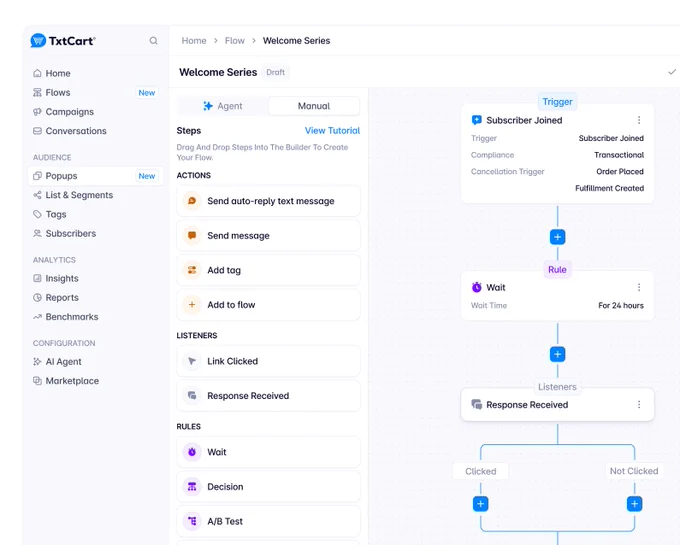Click the Conversations icon in sidebar
Image resolution: width=680 pixels, height=545 pixels.
(x=37, y=131)
